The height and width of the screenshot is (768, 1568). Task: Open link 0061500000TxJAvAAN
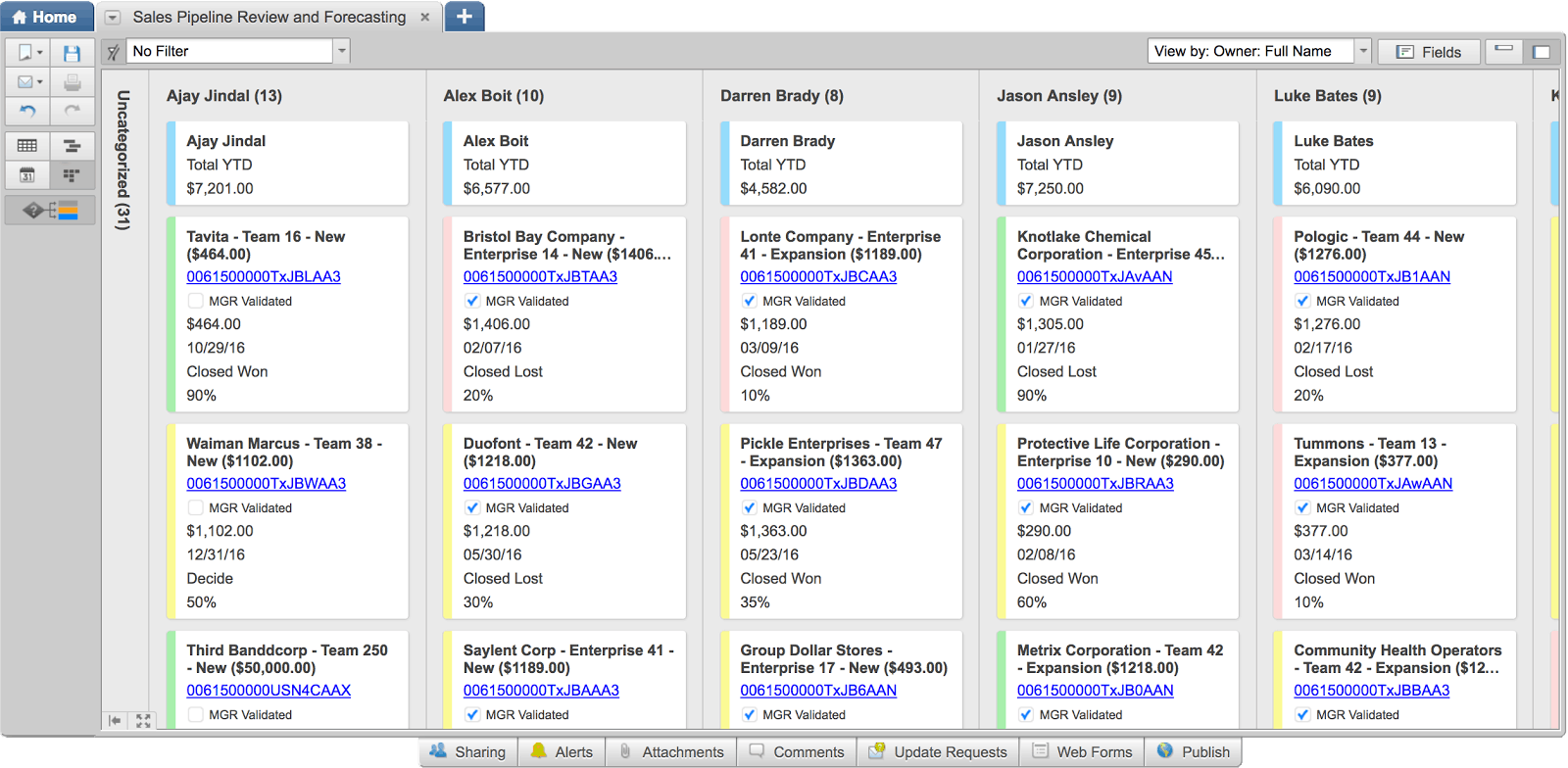(1095, 276)
